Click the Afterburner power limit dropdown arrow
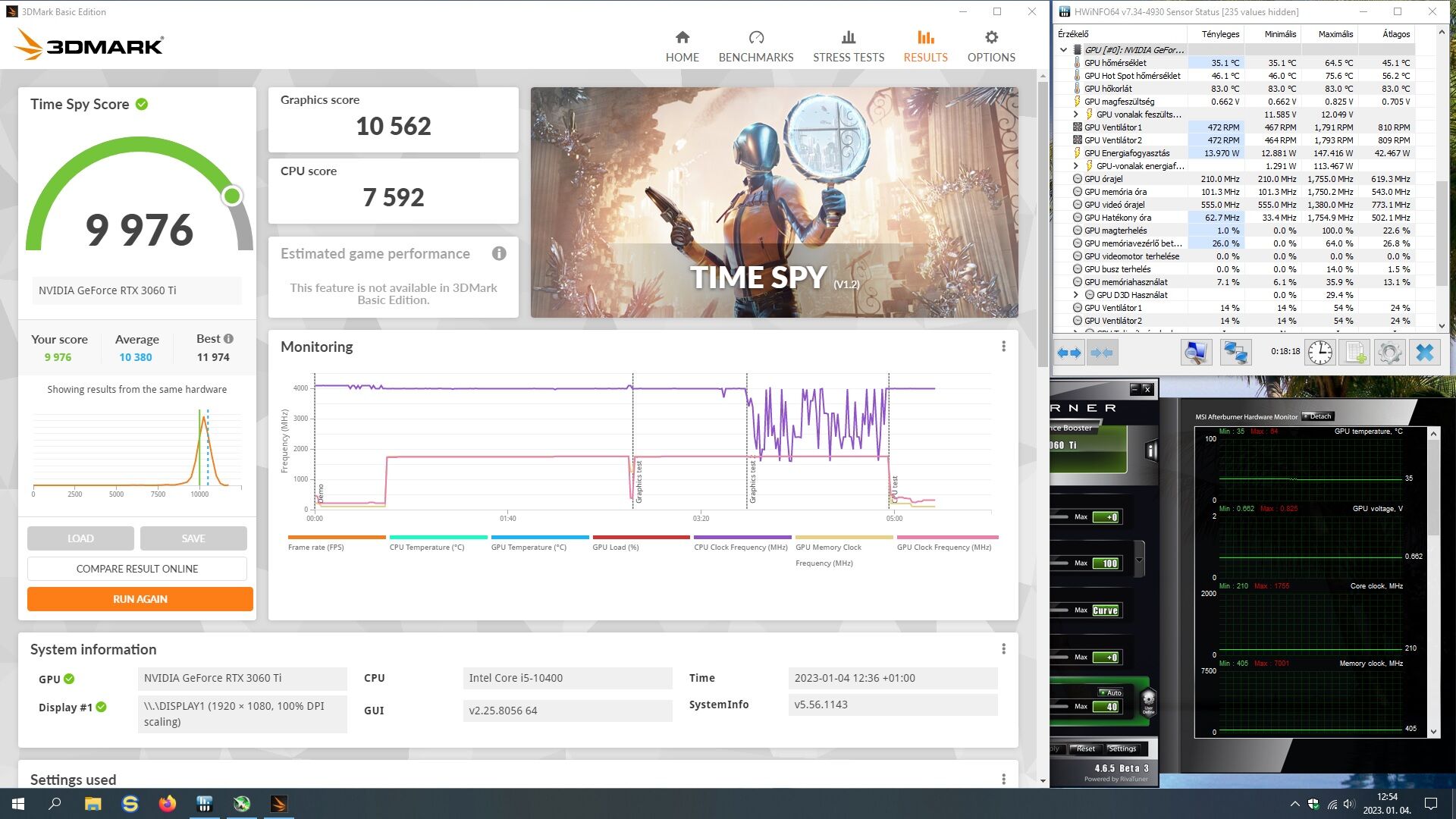This screenshot has width=1456, height=819. 1138,561
